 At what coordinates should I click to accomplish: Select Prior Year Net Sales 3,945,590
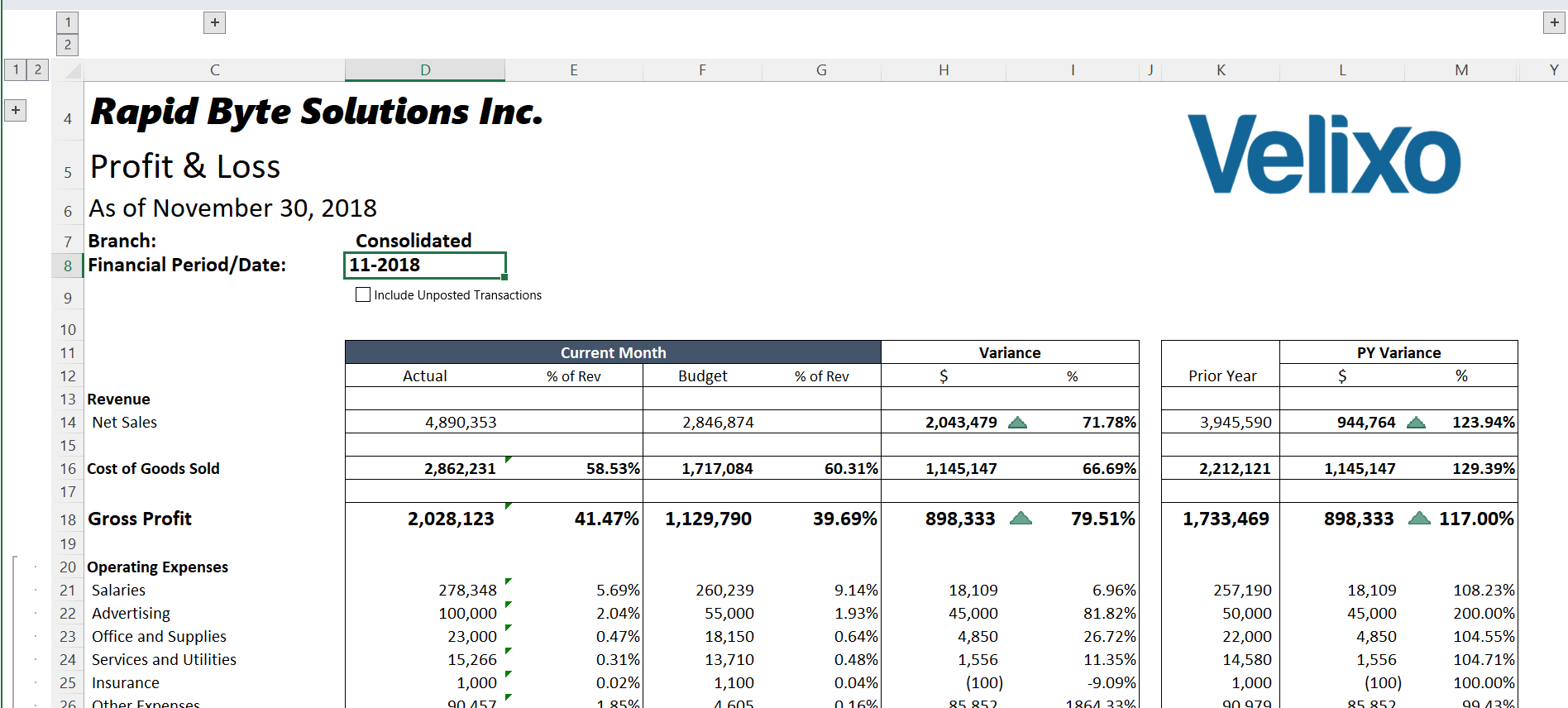pos(1236,422)
